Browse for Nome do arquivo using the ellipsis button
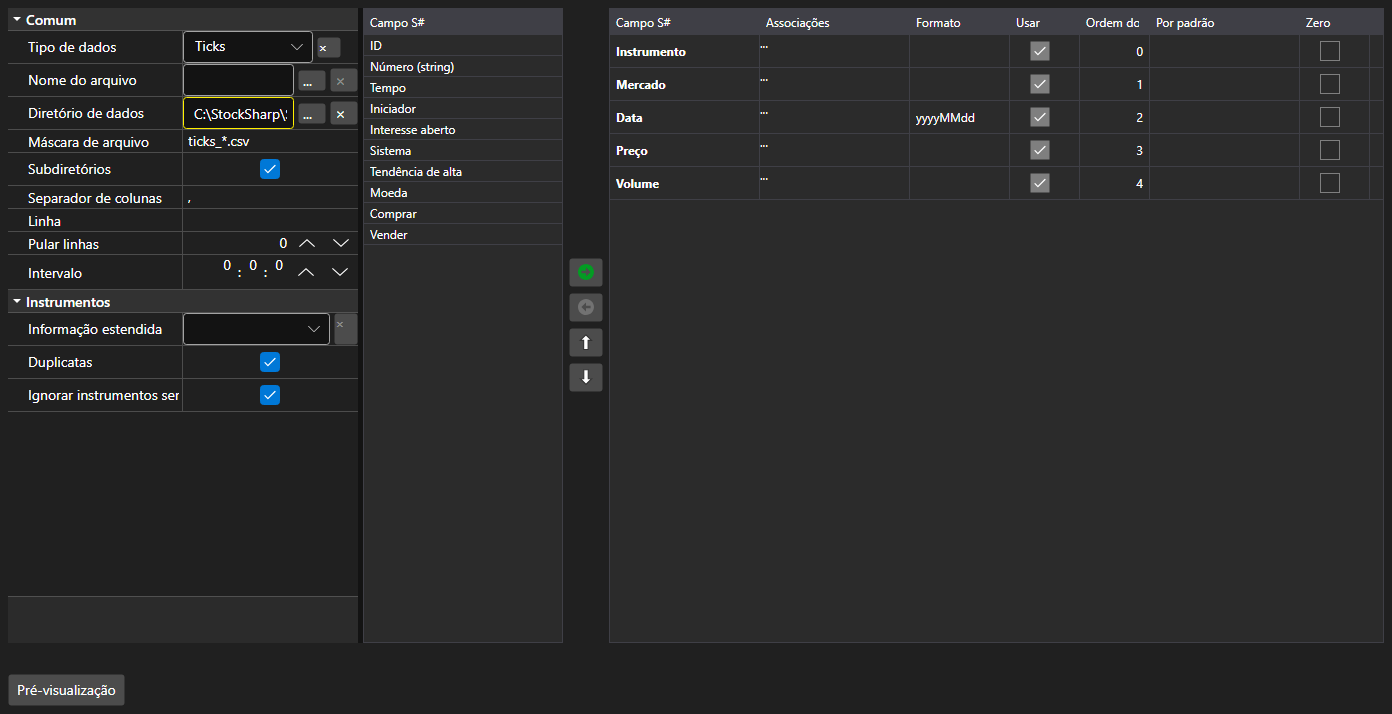 tap(311, 81)
